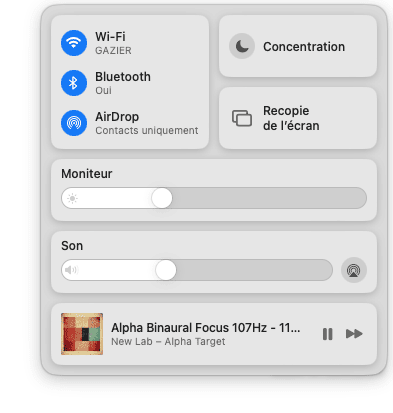Pause the current track

[328, 334]
